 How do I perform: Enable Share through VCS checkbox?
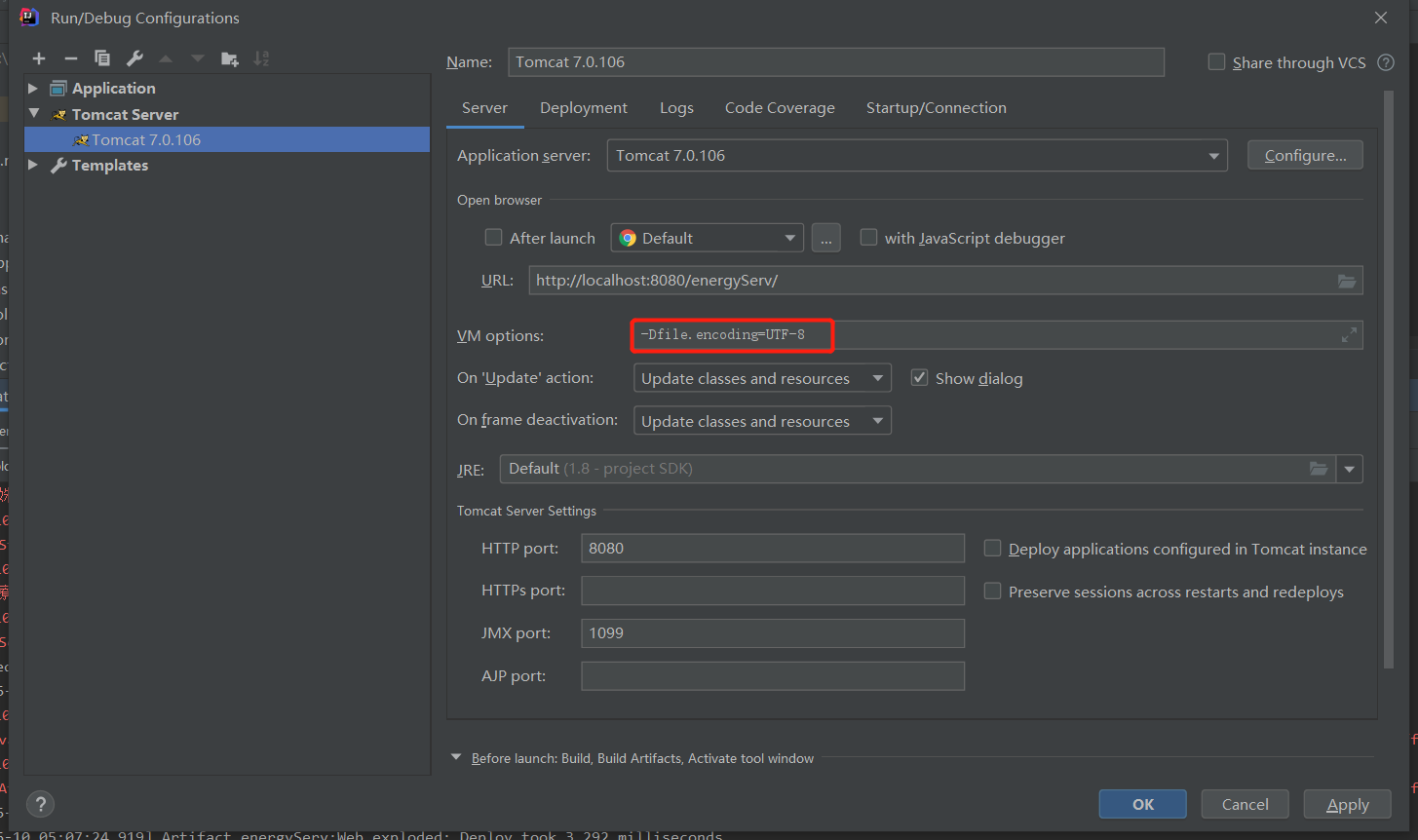[x=1216, y=62]
